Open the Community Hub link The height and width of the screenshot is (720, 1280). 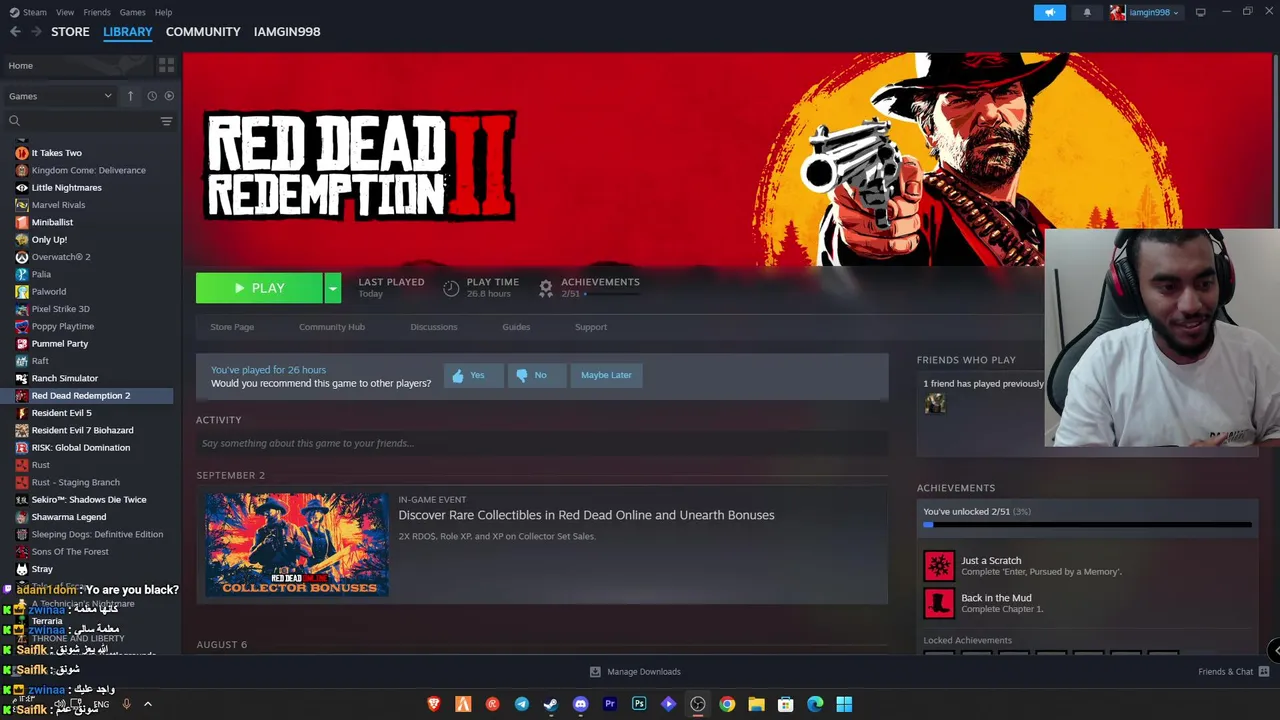click(x=332, y=327)
